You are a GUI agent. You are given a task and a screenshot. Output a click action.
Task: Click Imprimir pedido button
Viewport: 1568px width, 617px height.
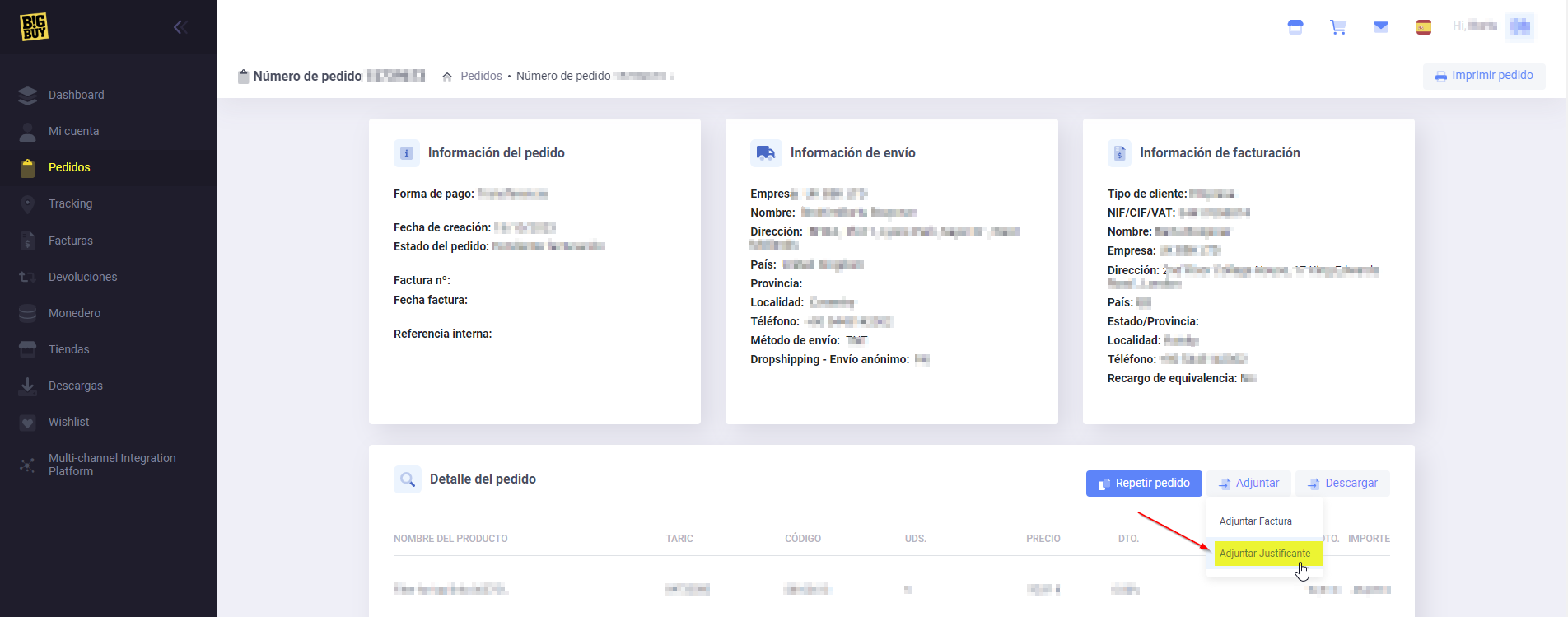[x=1484, y=76]
